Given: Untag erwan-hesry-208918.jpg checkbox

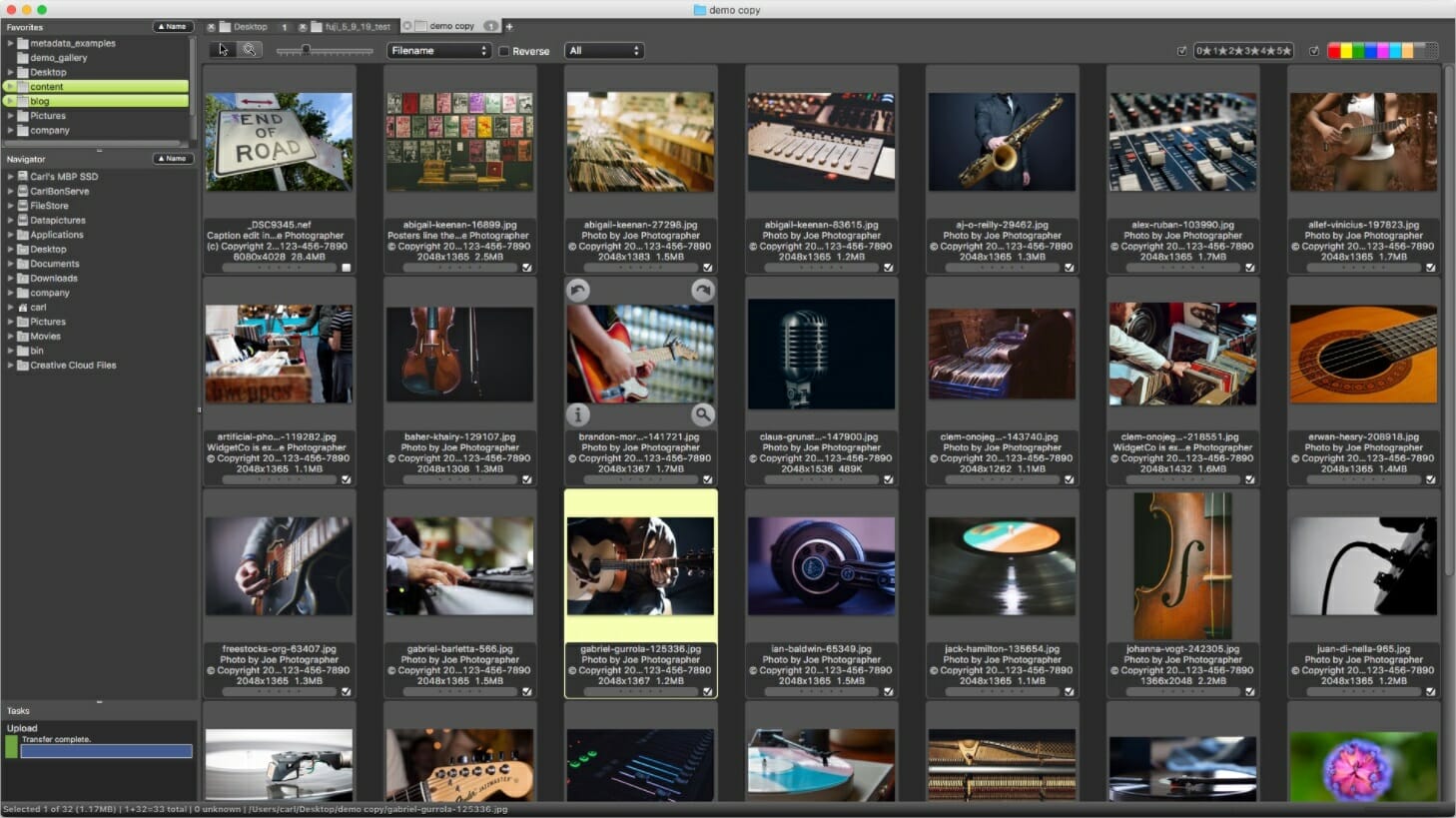Looking at the screenshot, I should click(1431, 479).
